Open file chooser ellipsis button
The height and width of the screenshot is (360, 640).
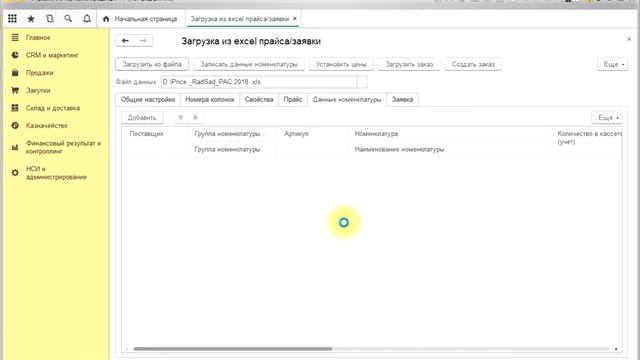click(x=362, y=82)
